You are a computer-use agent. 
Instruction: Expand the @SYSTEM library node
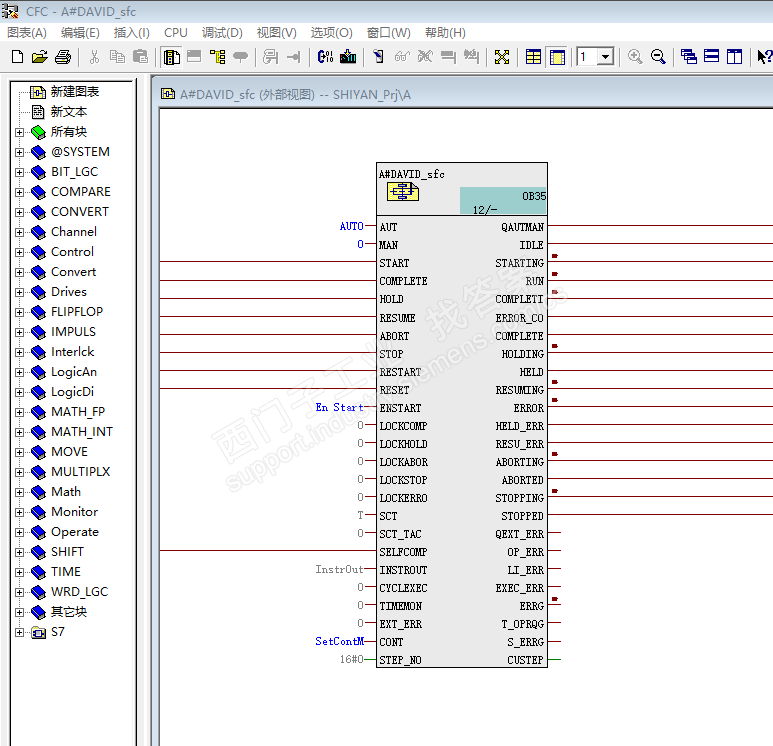pos(20,152)
